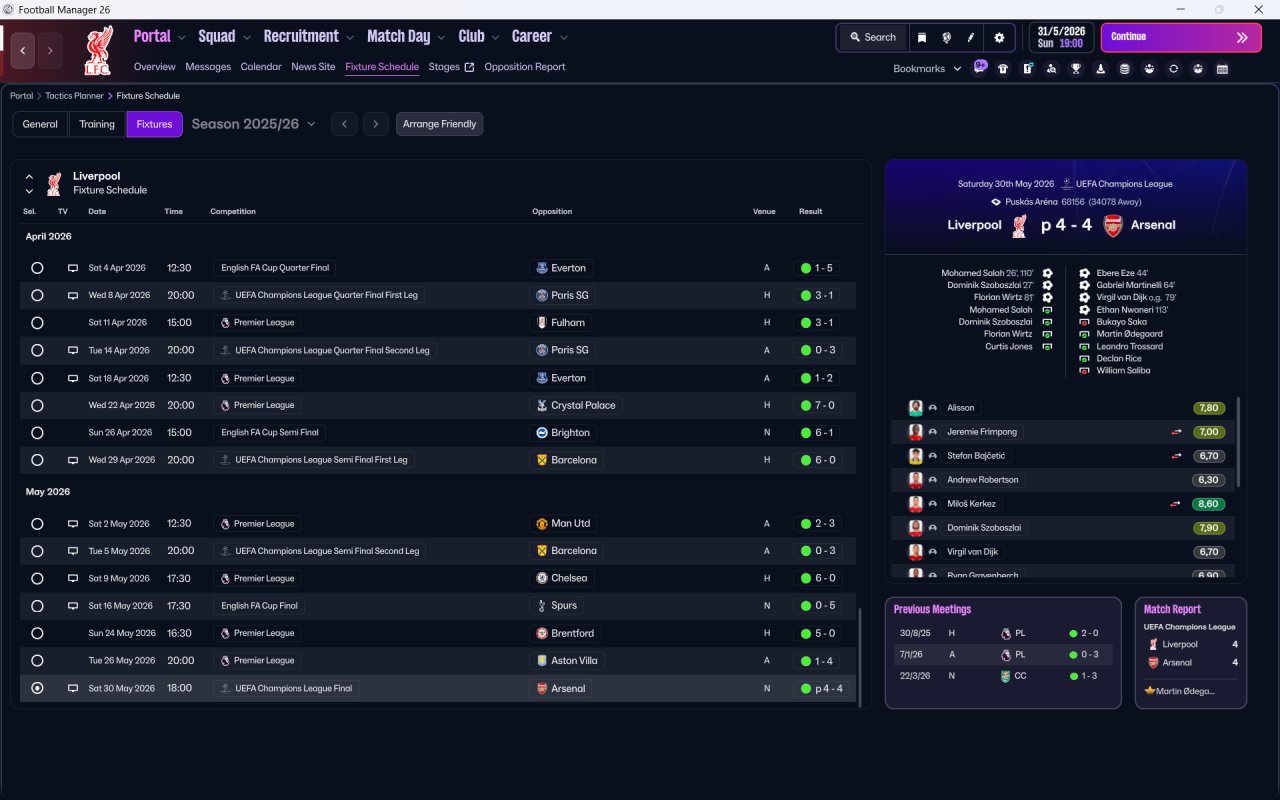Open the bookmark icon beside Search
This screenshot has width=1280, height=800.
921,37
